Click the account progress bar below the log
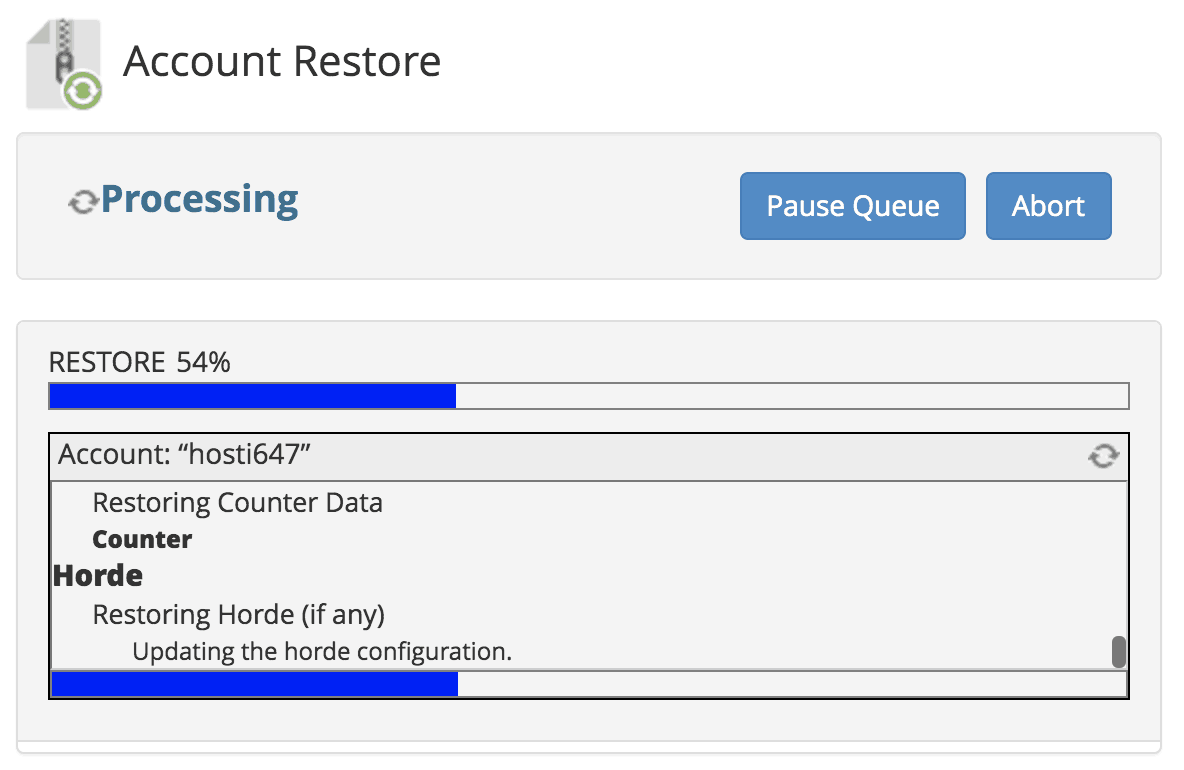Screen dimensions: 1184x770 coord(588,684)
